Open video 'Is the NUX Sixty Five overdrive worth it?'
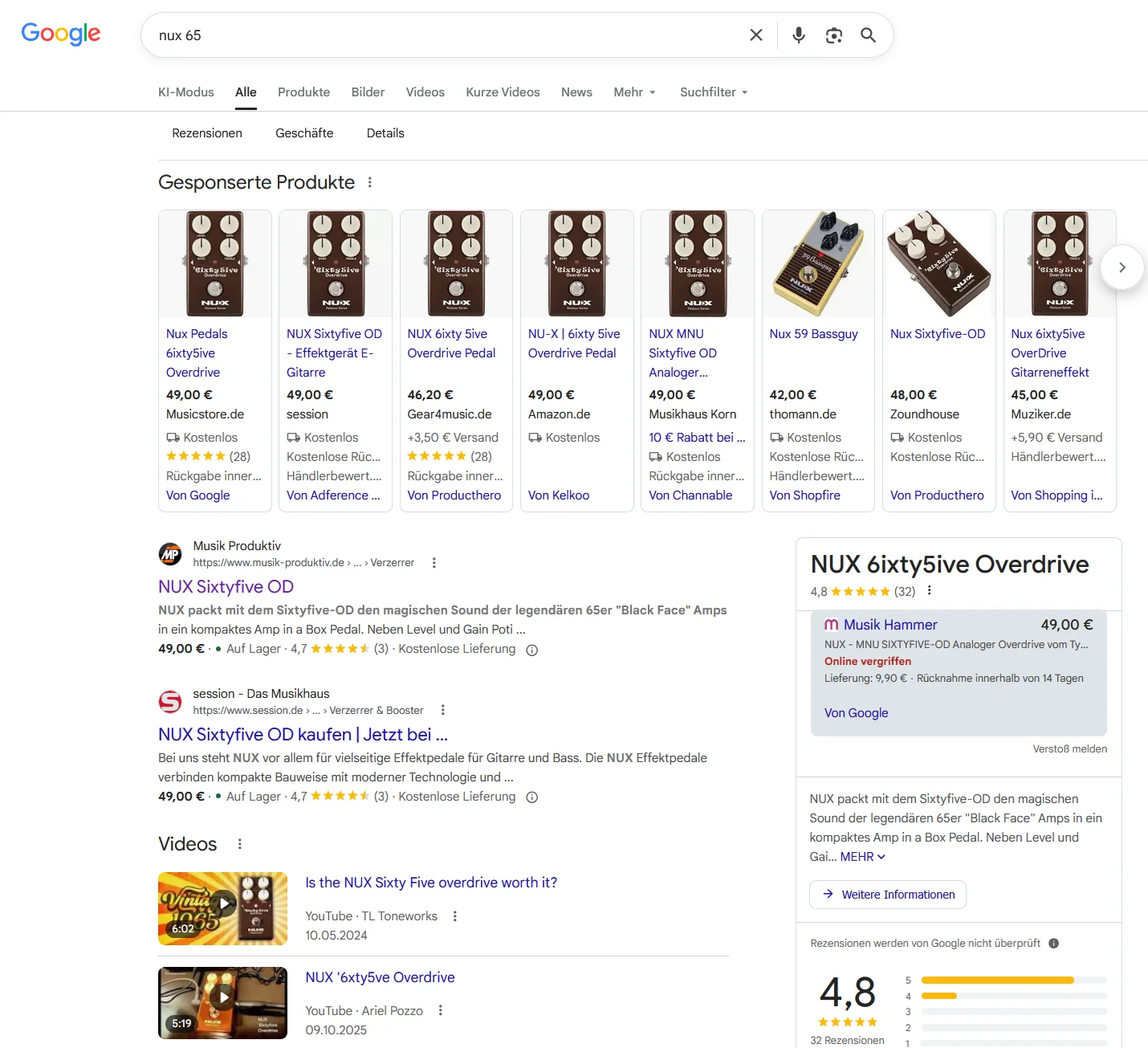The width and height of the screenshot is (1148, 1048). tap(431, 883)
